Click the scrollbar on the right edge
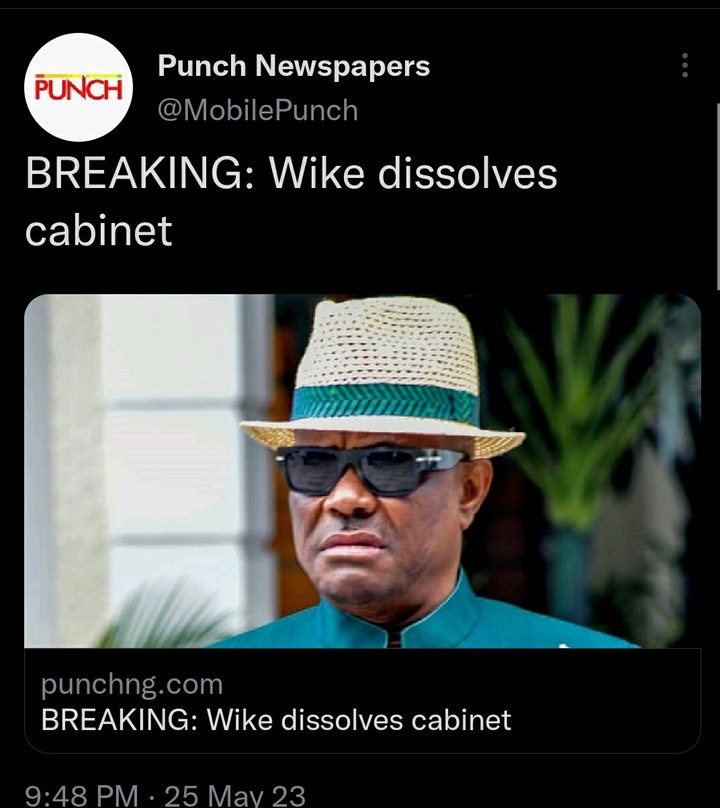720x808 pixels. 717,196
